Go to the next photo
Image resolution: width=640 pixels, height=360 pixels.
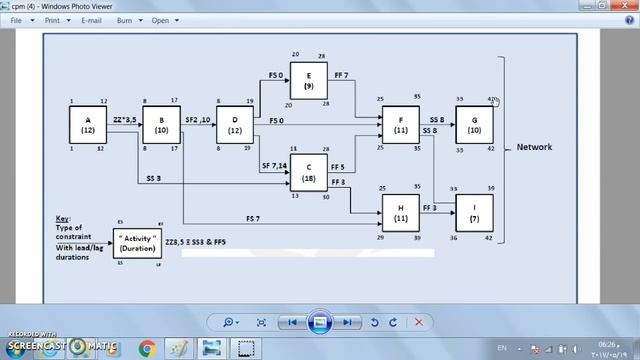coord(347,322)
